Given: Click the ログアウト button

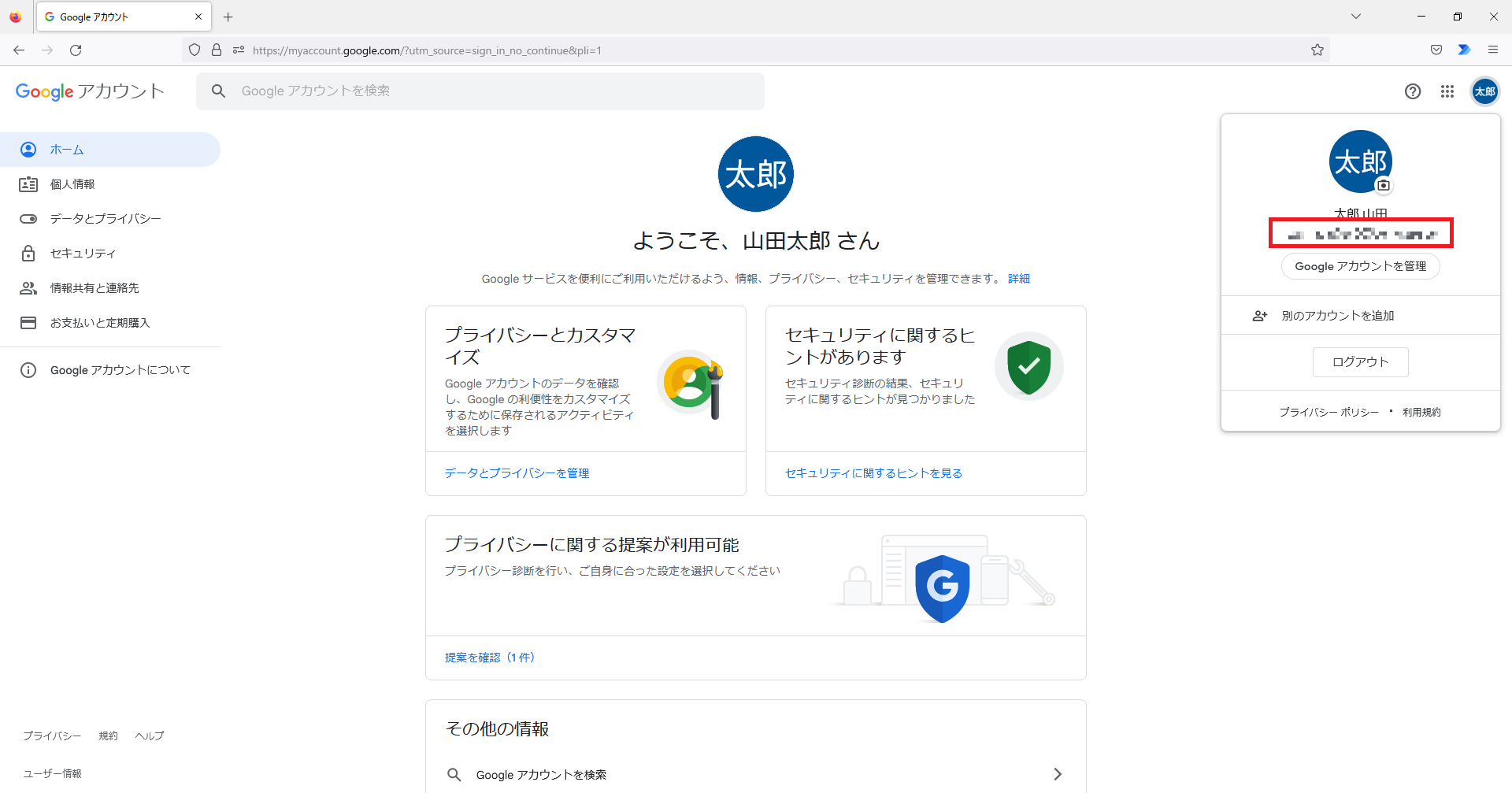Looking at the screenshot, I should (x=1361, y=362).
